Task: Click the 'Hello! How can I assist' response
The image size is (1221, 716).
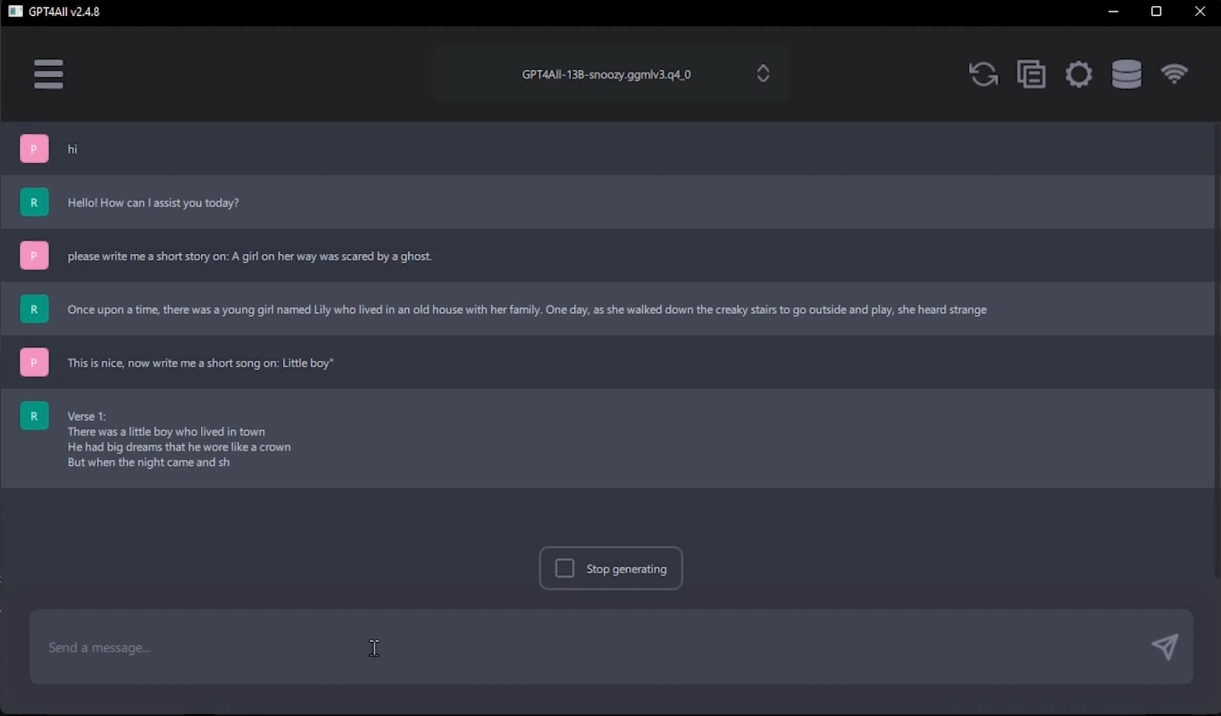Action: (x=153, y=202)
